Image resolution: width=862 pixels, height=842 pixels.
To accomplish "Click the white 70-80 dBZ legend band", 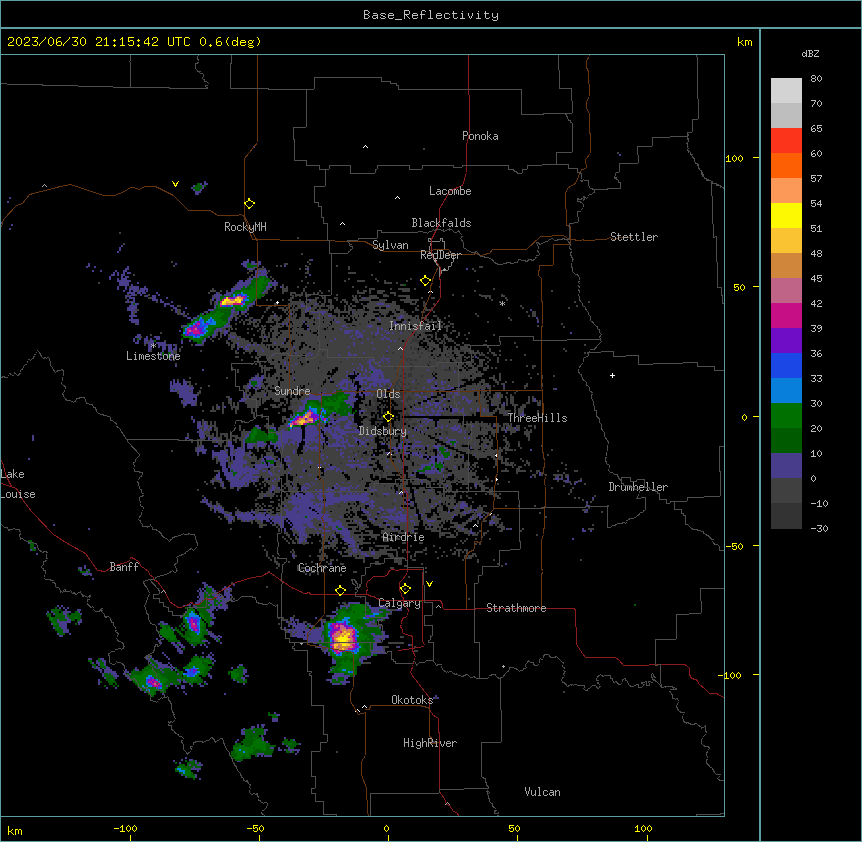I will pos(786,91).
